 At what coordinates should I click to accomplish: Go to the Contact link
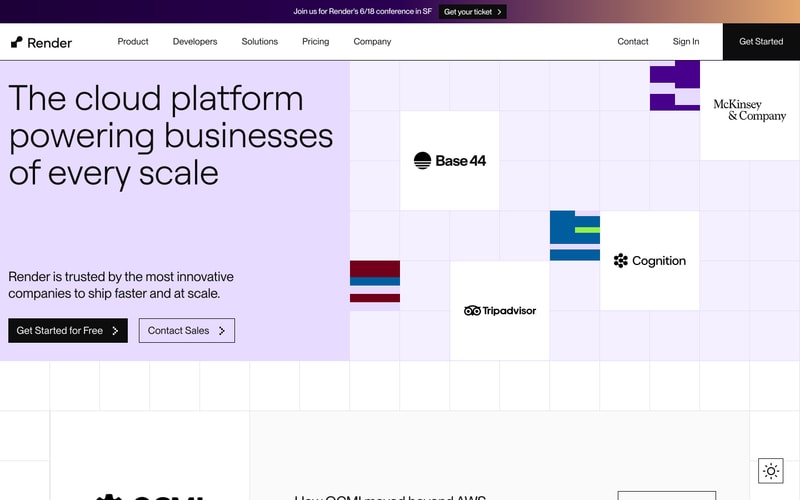633,41
